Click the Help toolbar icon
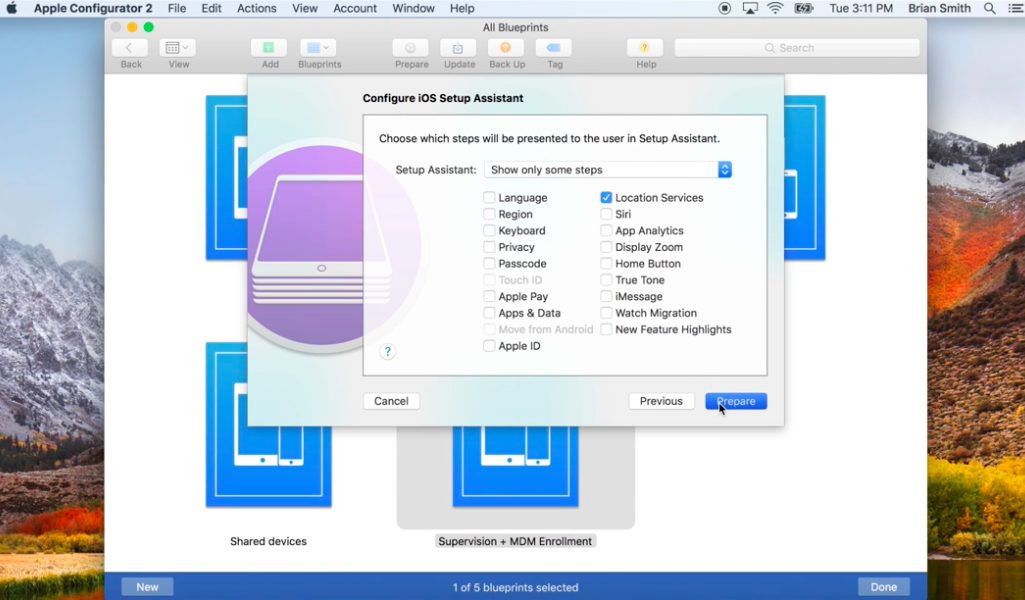 (645, 48)
